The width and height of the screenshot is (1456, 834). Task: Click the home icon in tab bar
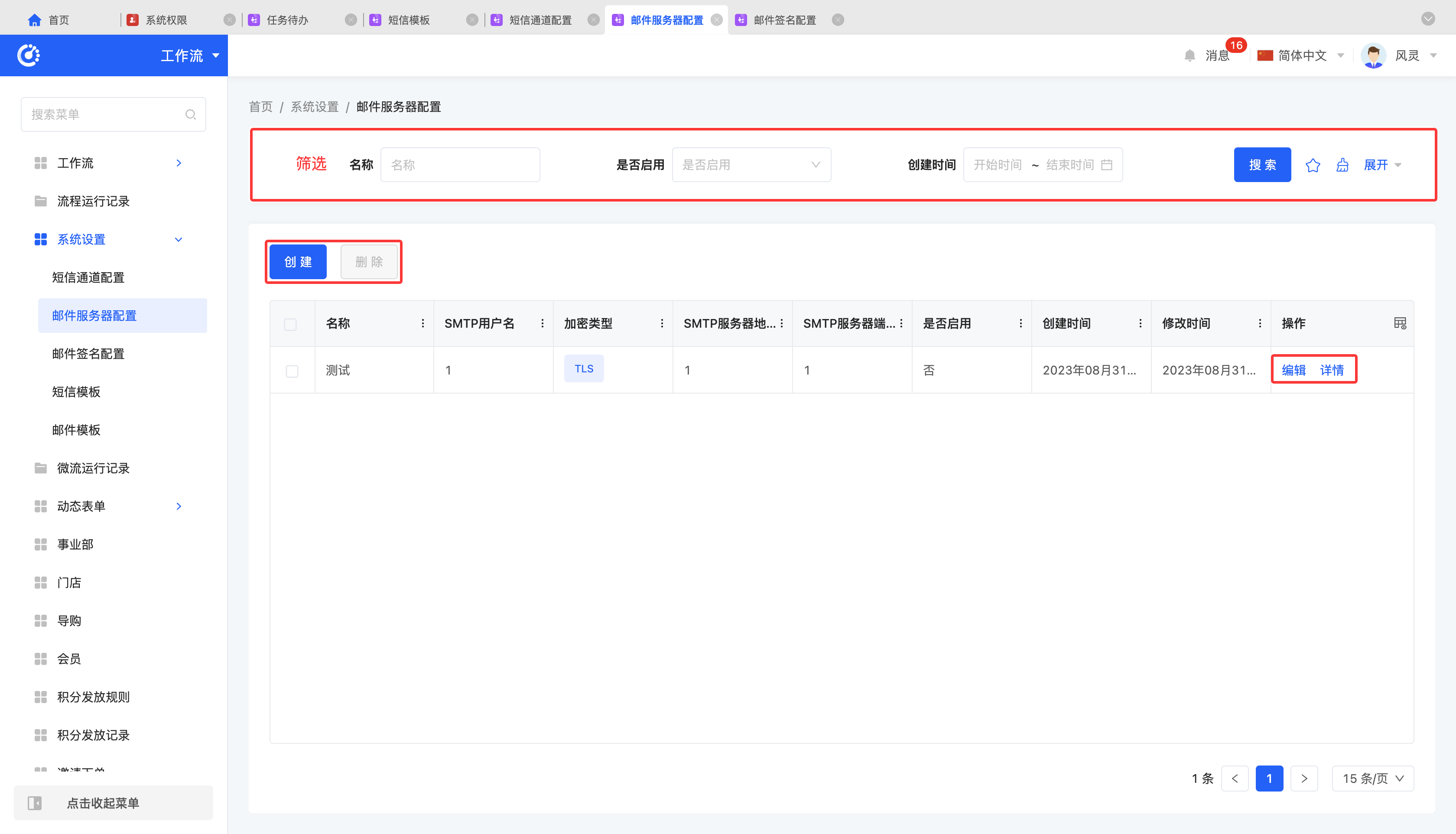tap(34, 21)
